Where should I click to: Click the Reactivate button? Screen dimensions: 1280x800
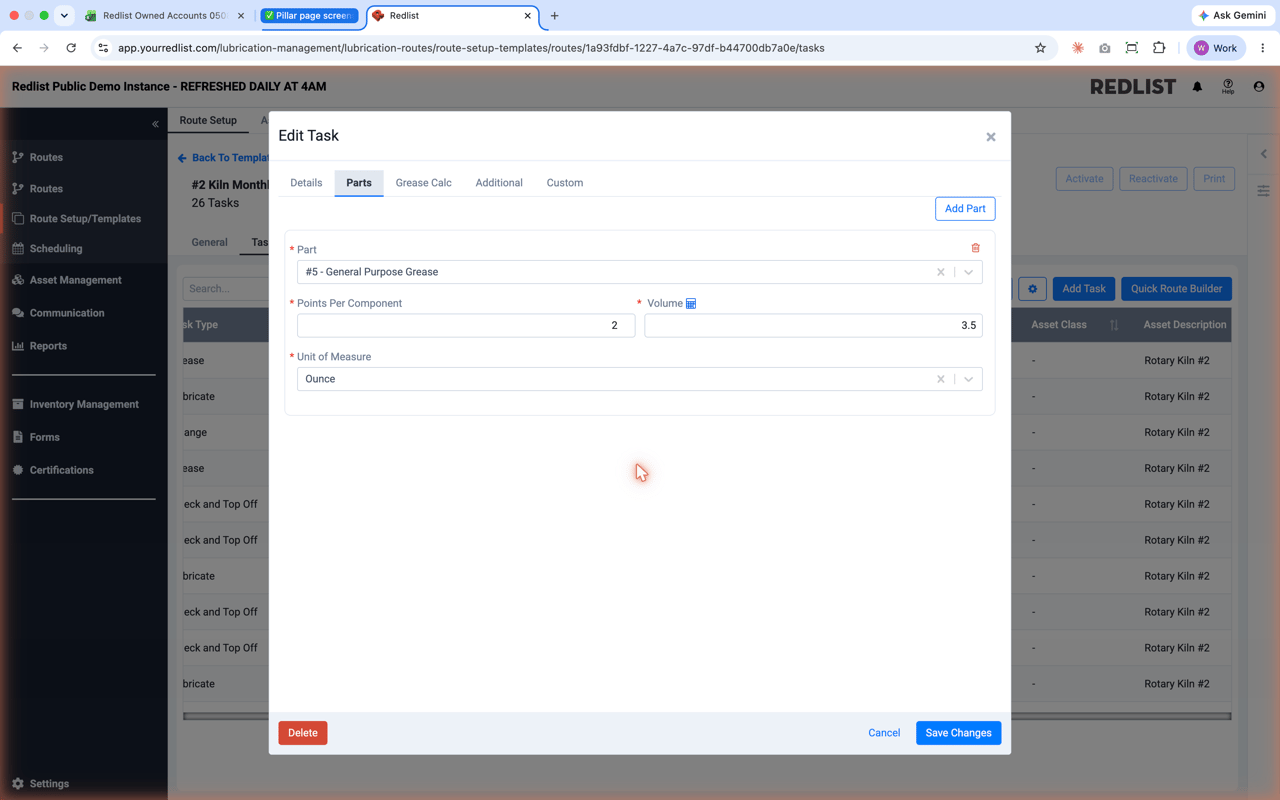click(1153, 179)
